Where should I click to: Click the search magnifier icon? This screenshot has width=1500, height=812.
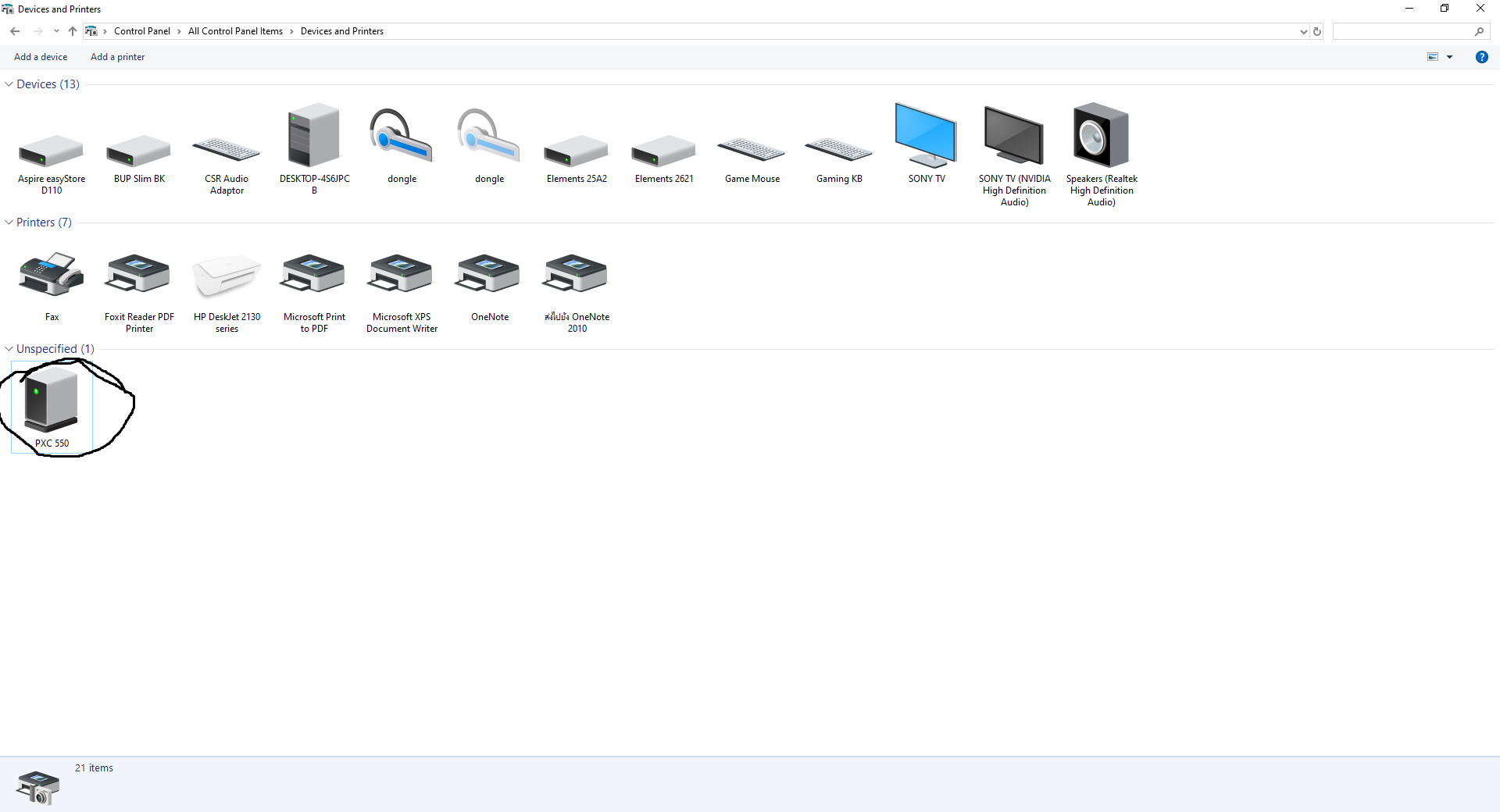point(1479,31)
